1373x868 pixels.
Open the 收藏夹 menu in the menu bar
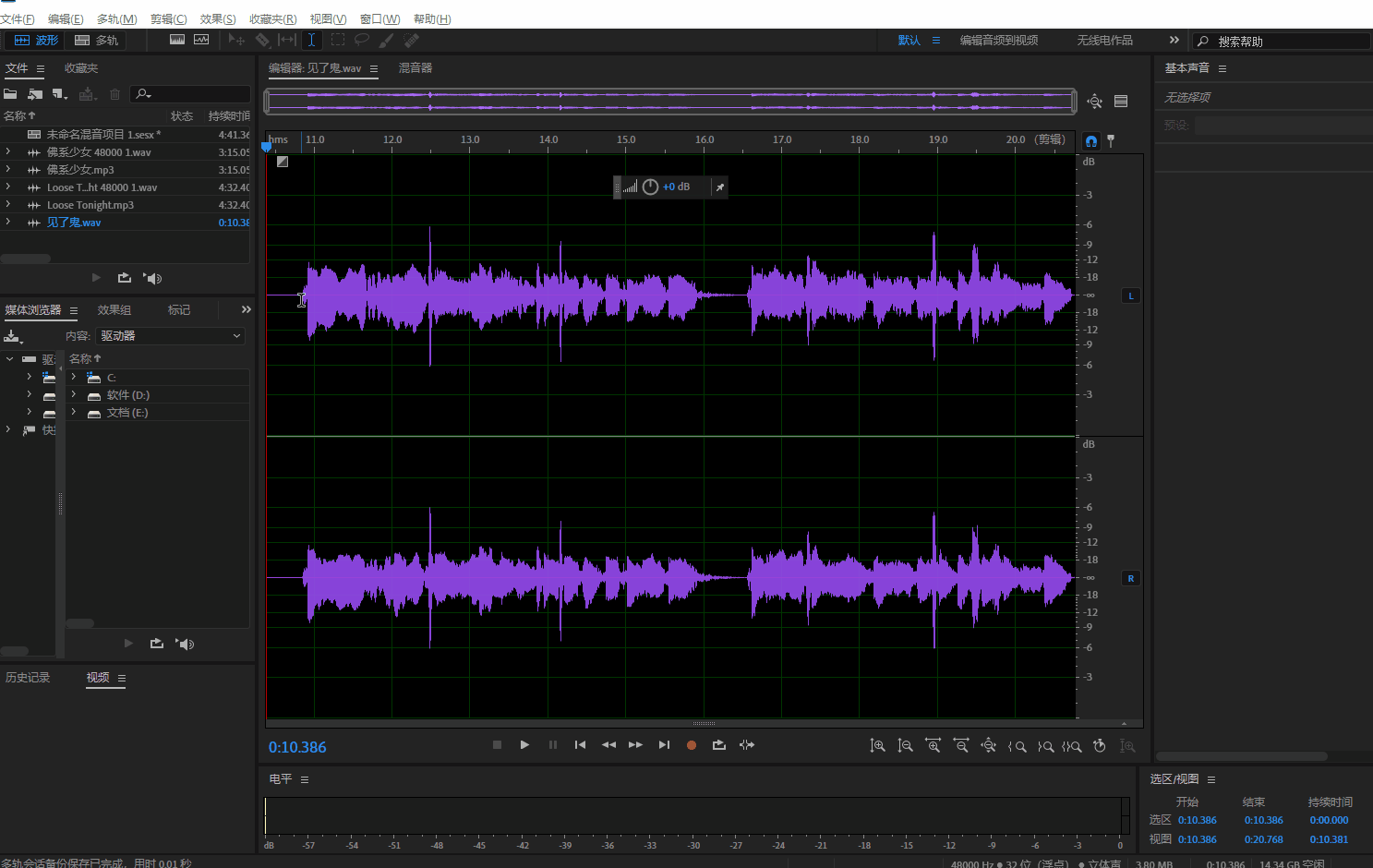click(273, 19)
